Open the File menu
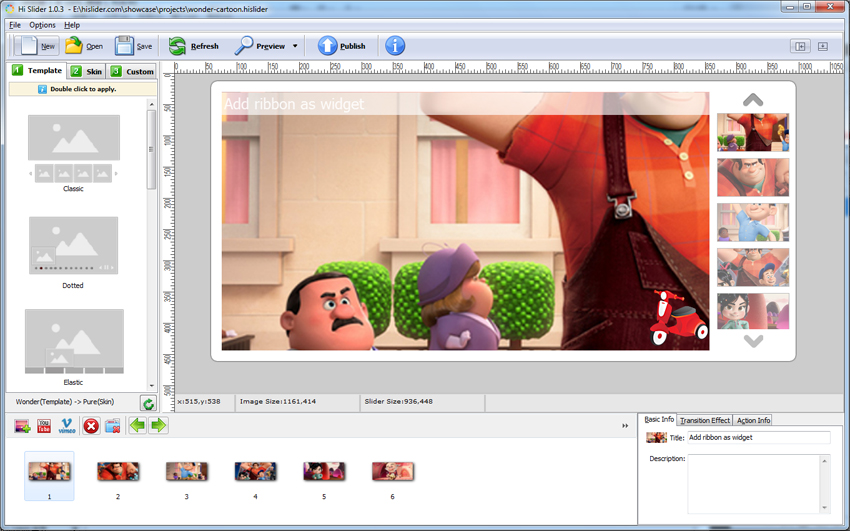850x531 pixels. 15,25
